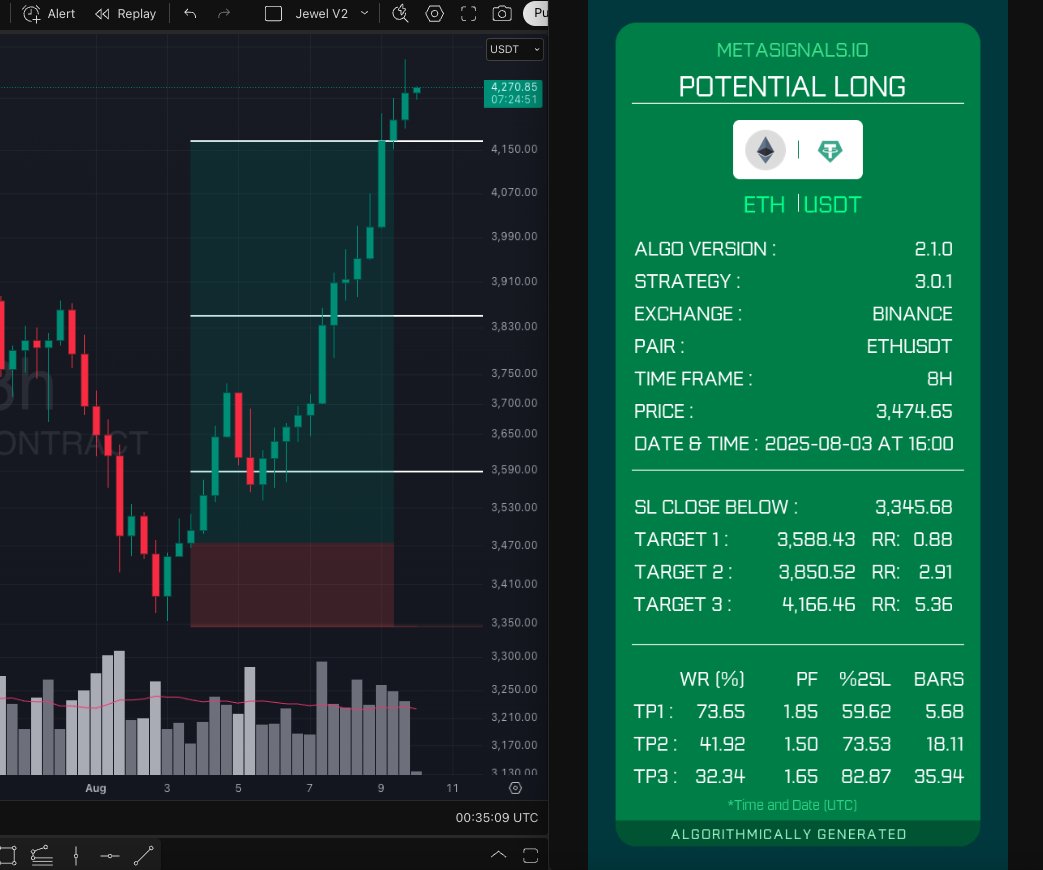This screenshot has width=1043, height=870.
Task: Click the ETH ticker text
Action: pos(764,205)
